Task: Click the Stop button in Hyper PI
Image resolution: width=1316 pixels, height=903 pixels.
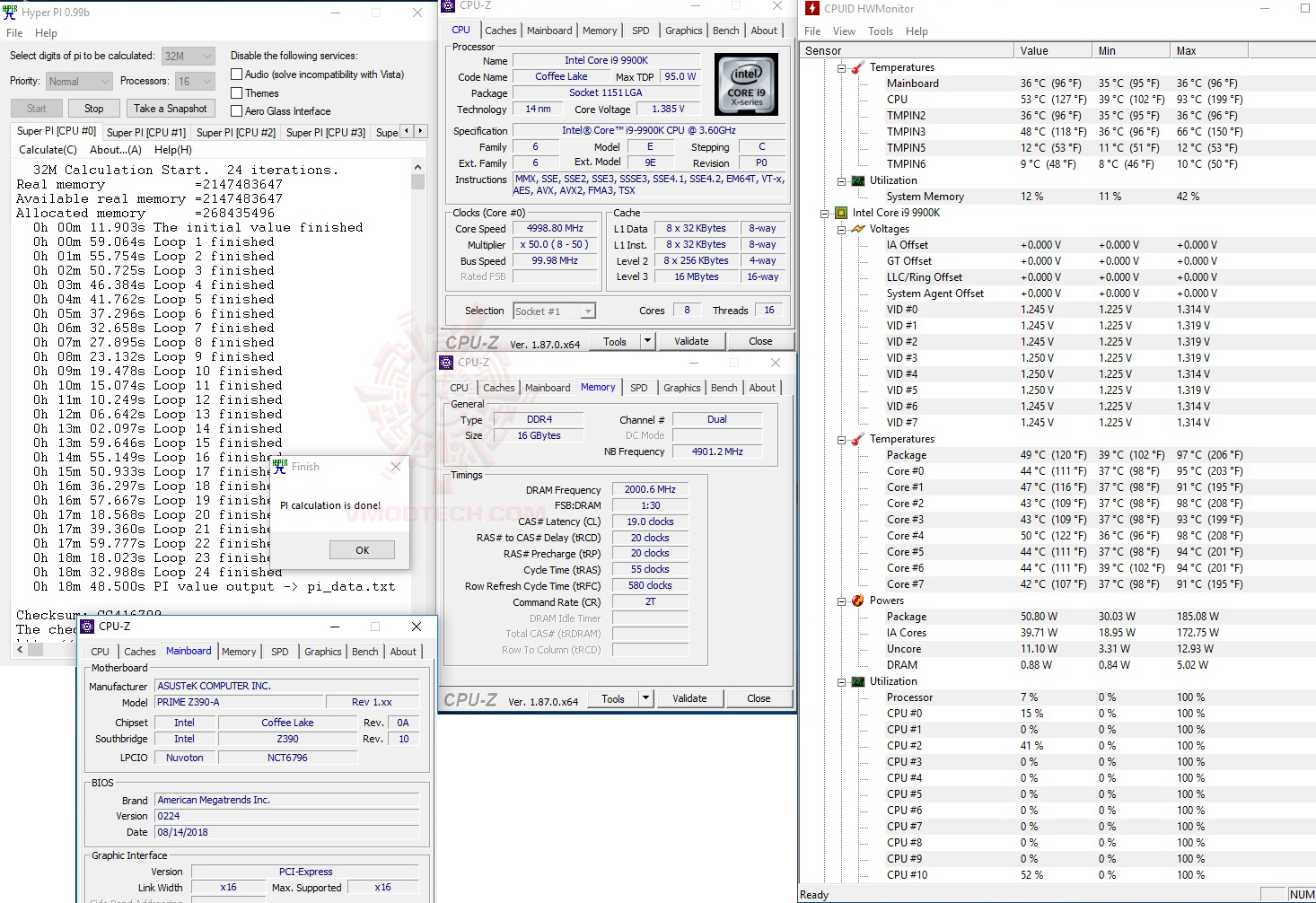Action: [x=93, y=109]
